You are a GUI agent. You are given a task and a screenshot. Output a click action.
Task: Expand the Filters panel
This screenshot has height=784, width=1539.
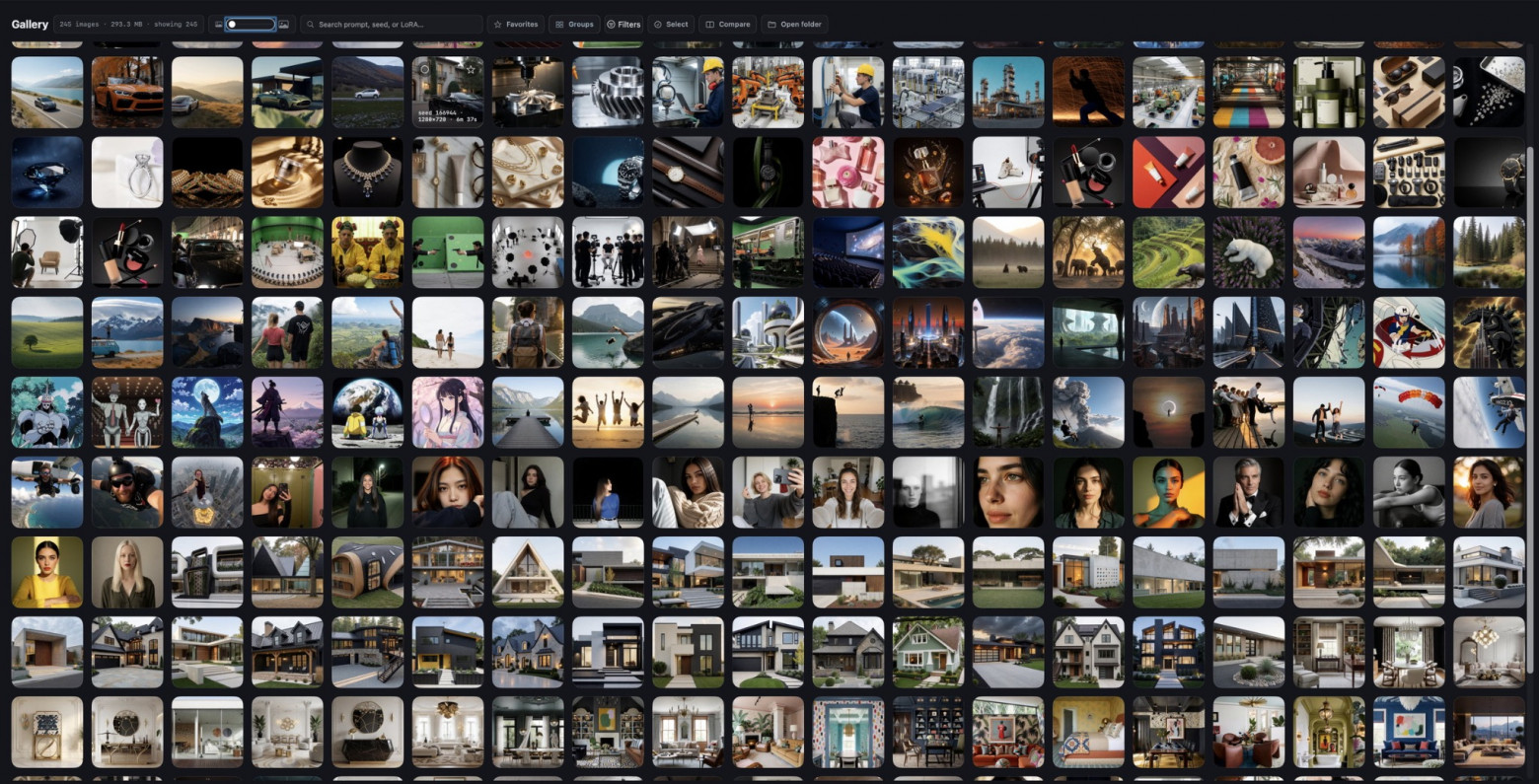623,24
